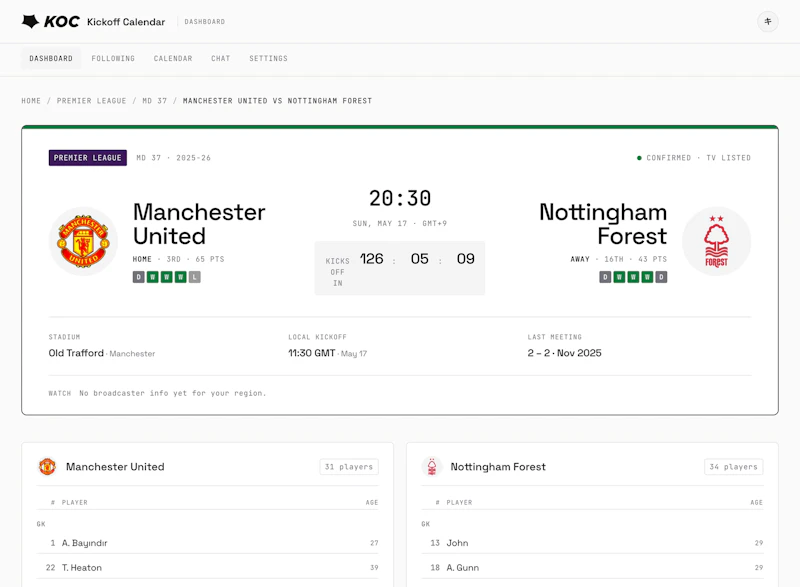Click the Premier League badge
This screenshot has width=800, height=587.
point(88,158)
